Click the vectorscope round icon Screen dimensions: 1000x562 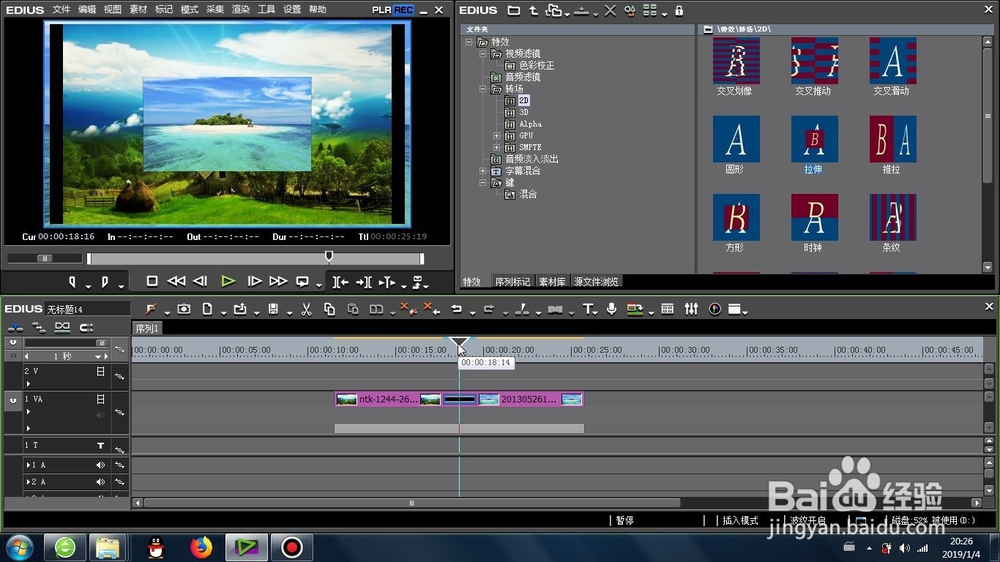tap(715, 309)
